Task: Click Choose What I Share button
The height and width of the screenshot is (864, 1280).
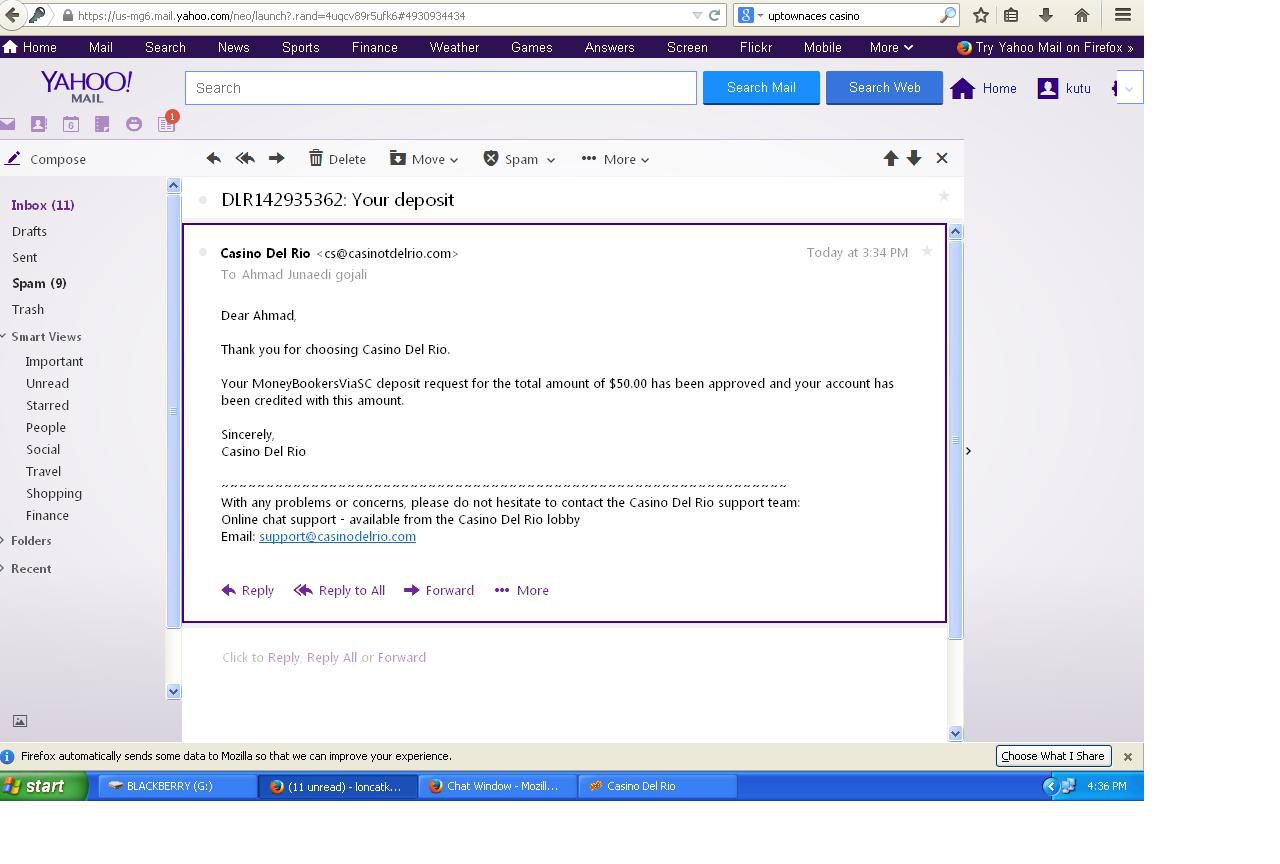Action: [1052, 756]
